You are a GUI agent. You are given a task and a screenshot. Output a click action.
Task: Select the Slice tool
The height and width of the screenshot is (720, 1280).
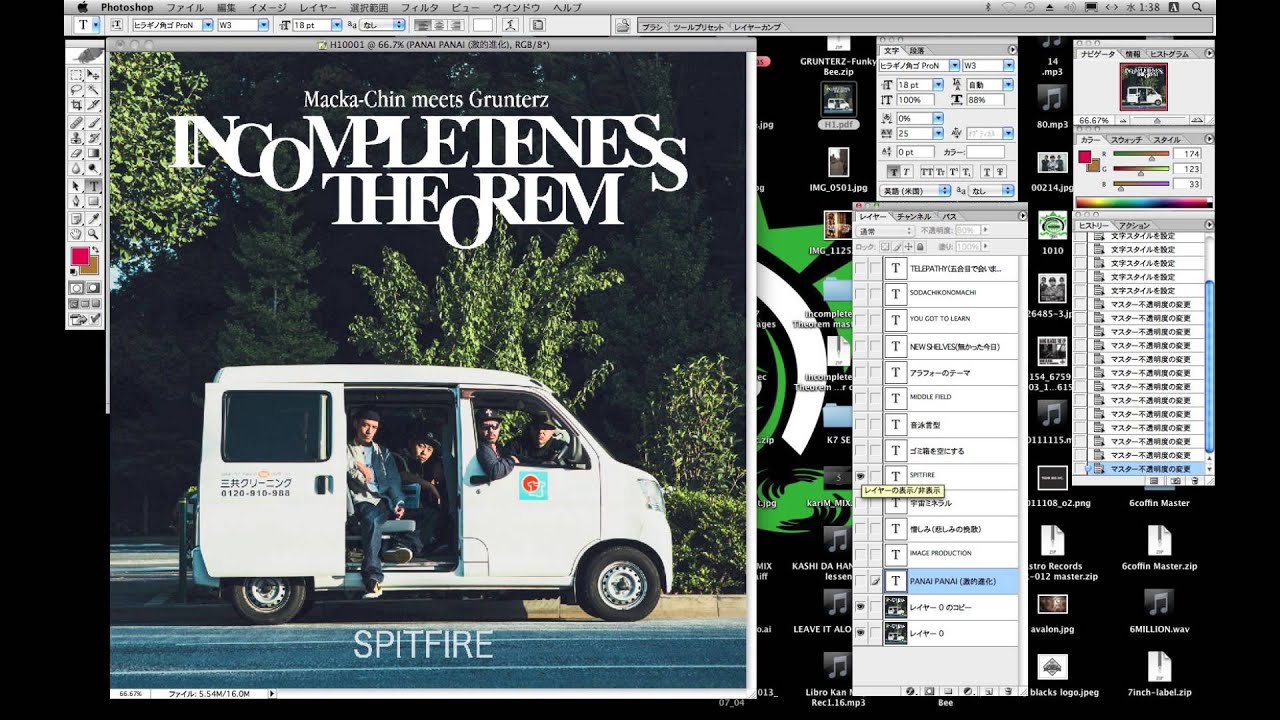coord(93,104)
